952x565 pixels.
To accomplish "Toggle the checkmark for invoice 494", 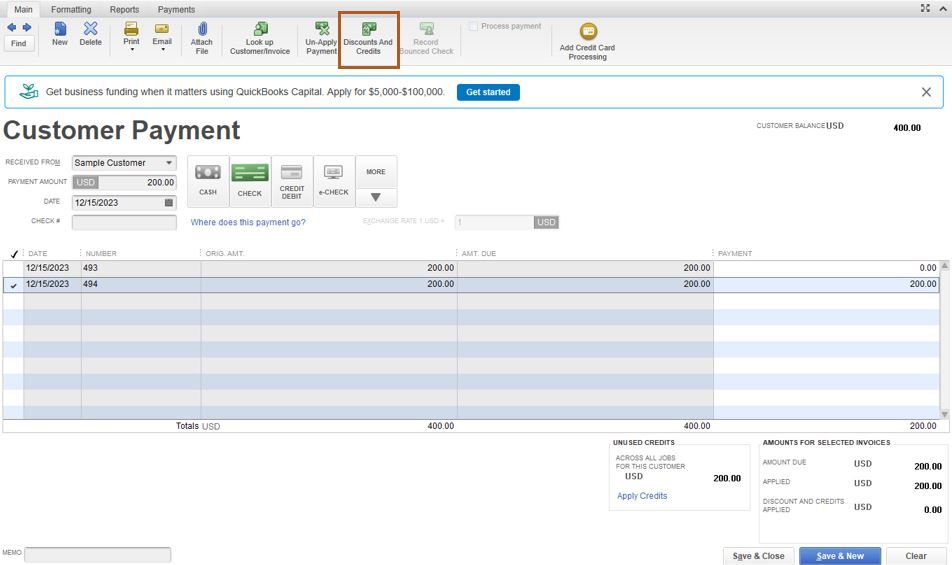I will [x=13, y=285].
